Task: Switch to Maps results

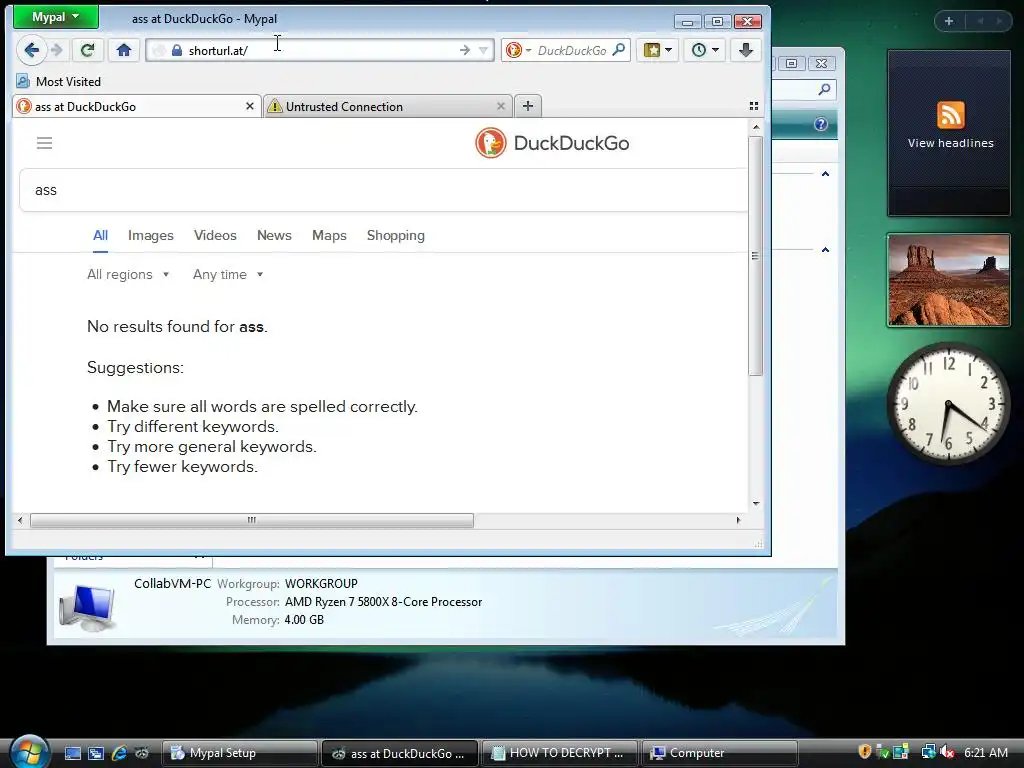Action: tap(329, 236)
